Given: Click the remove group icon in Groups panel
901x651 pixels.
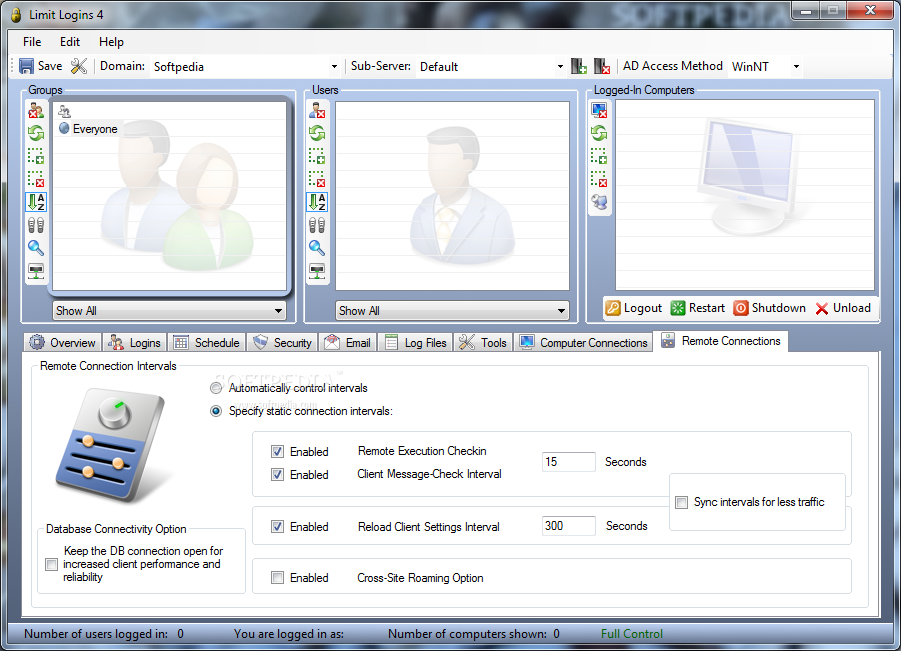Looking at the screenshot, I should pos(36,110).
